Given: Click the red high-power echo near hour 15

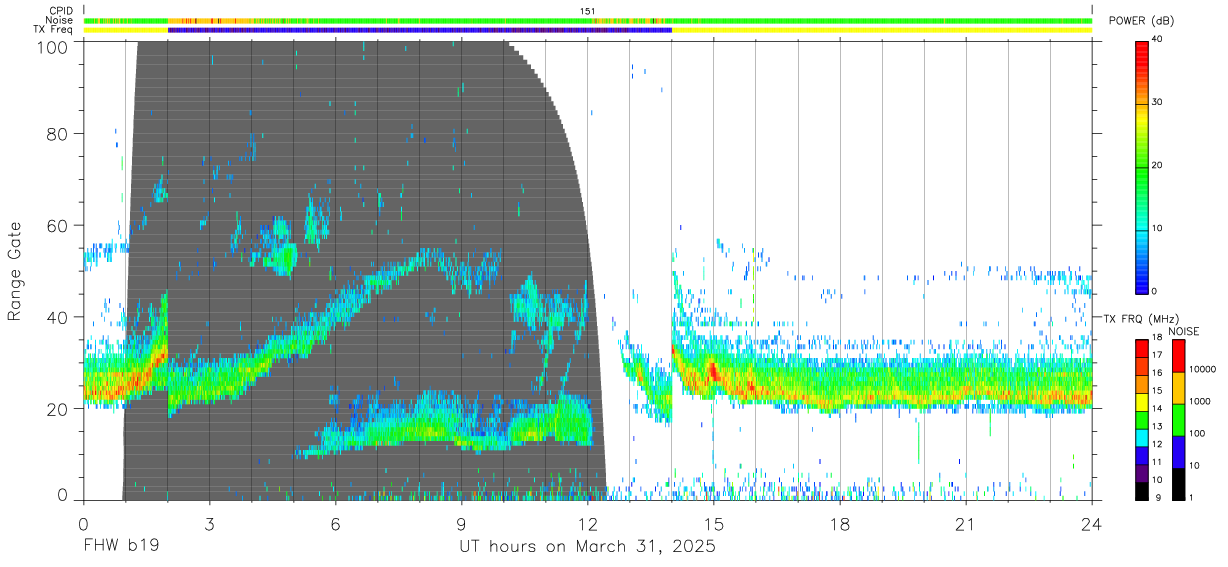Looking at the screenshot, I should pos(713,372).
